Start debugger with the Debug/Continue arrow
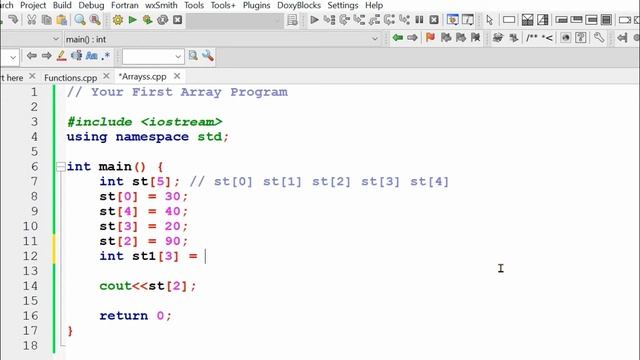The width and height of the screenshot is (640, 360). pos(314,20)
